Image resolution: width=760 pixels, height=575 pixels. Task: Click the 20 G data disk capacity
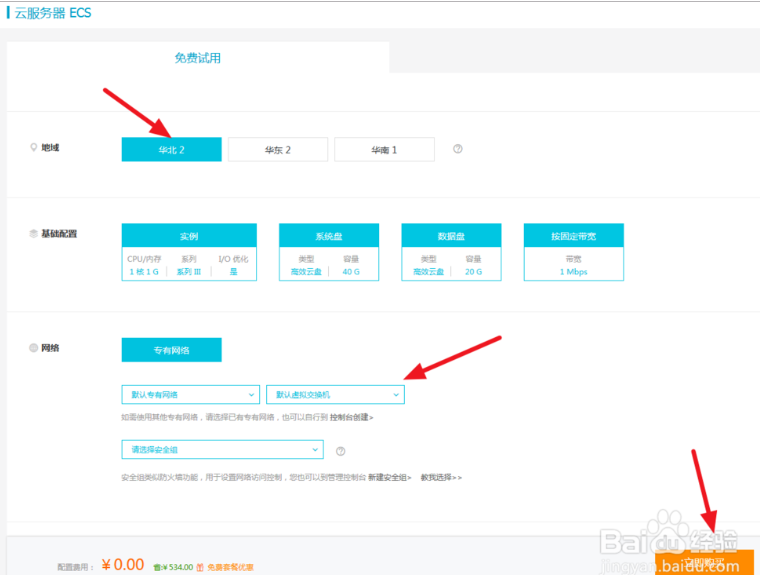474,272
